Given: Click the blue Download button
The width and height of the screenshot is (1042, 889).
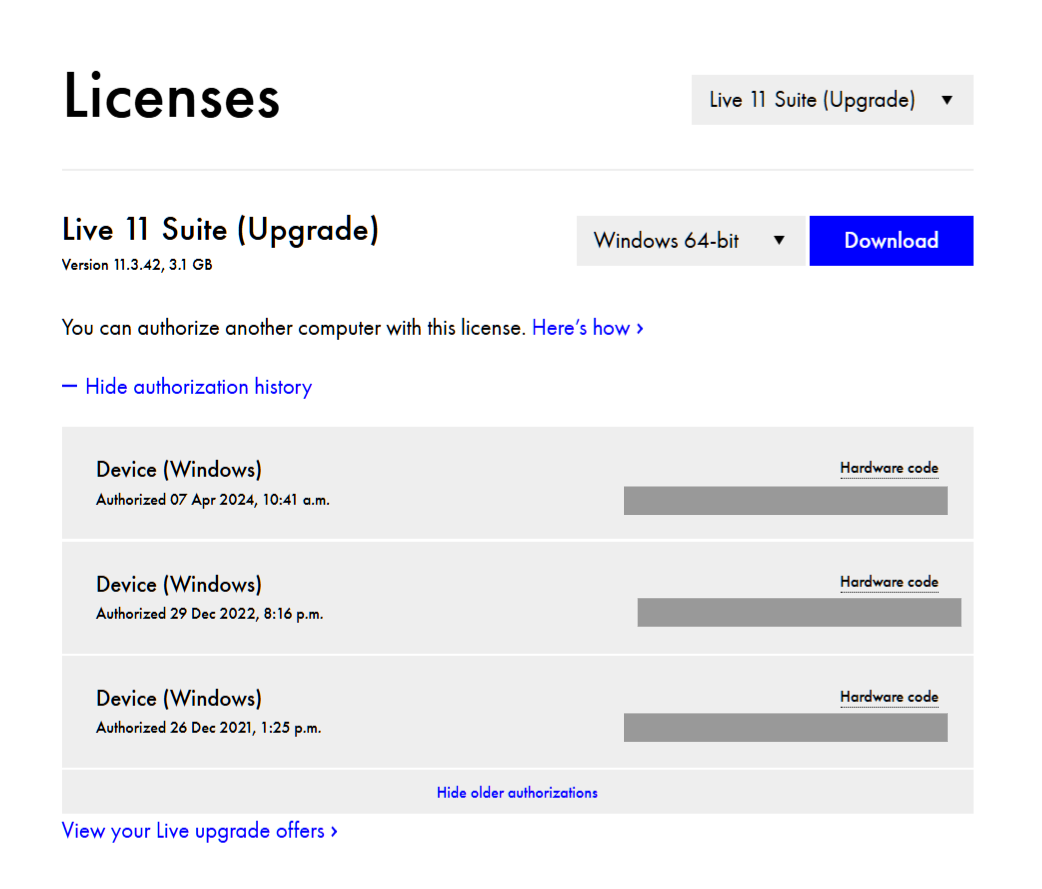Looking at the screenshot, I should 891,241.
